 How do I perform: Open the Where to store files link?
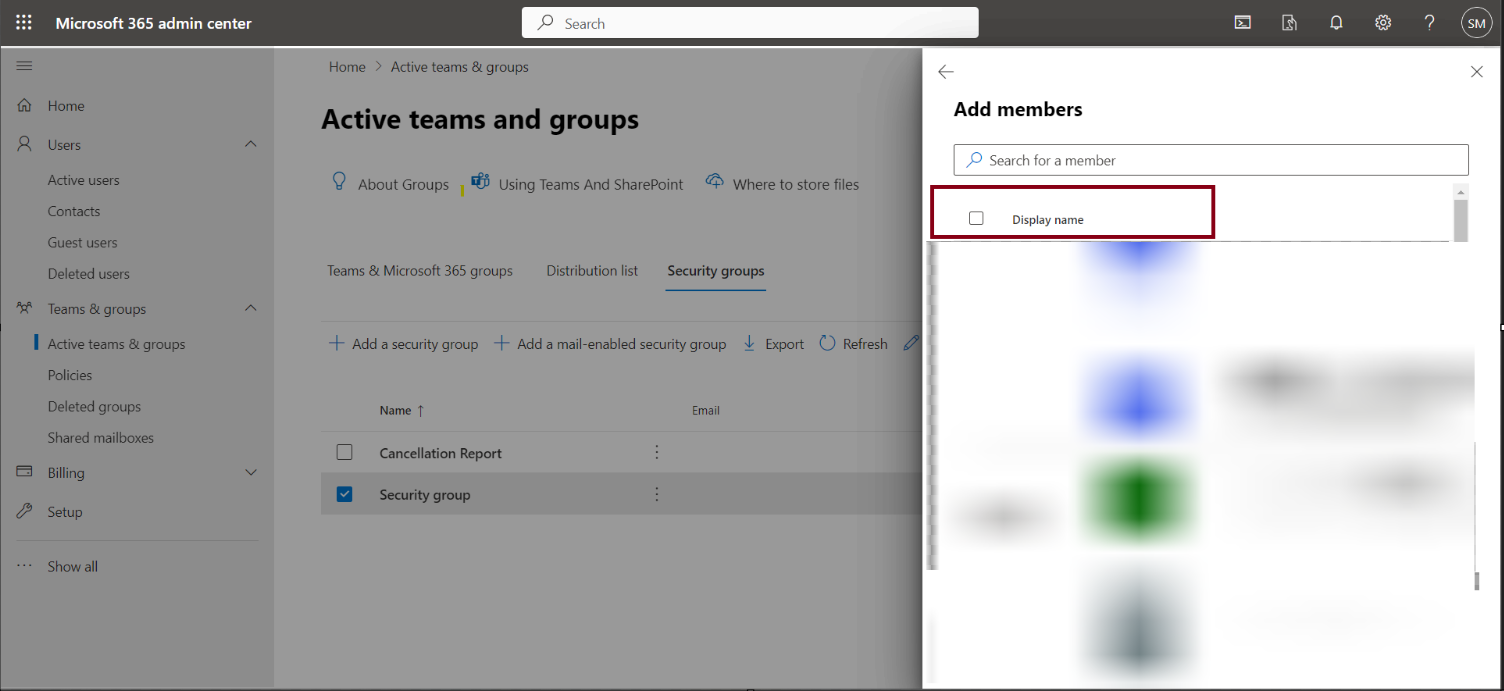click(x=796, y=184)
